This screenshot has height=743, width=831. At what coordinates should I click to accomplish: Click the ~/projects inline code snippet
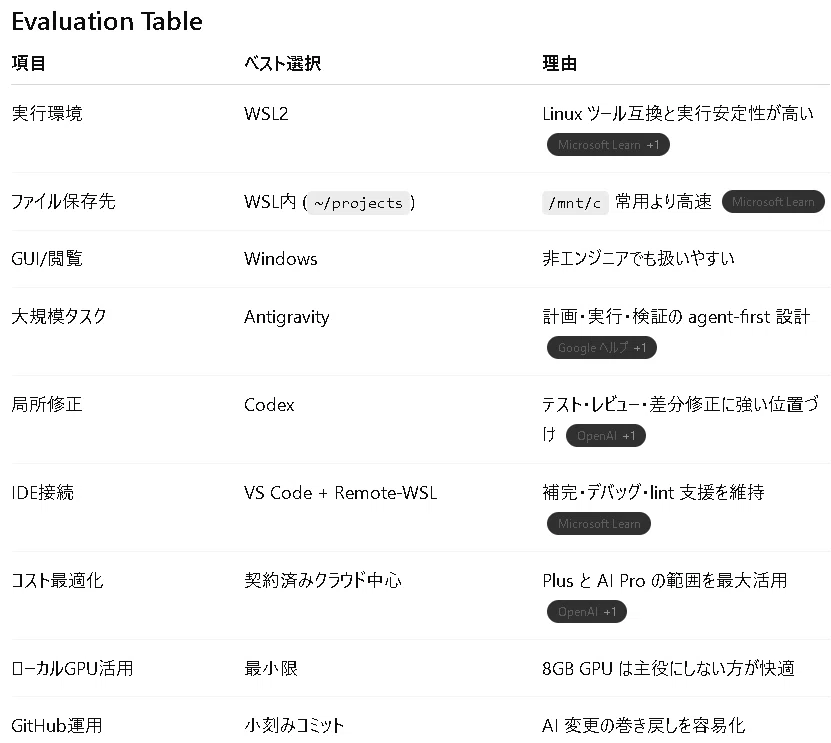tap(358, 203)
